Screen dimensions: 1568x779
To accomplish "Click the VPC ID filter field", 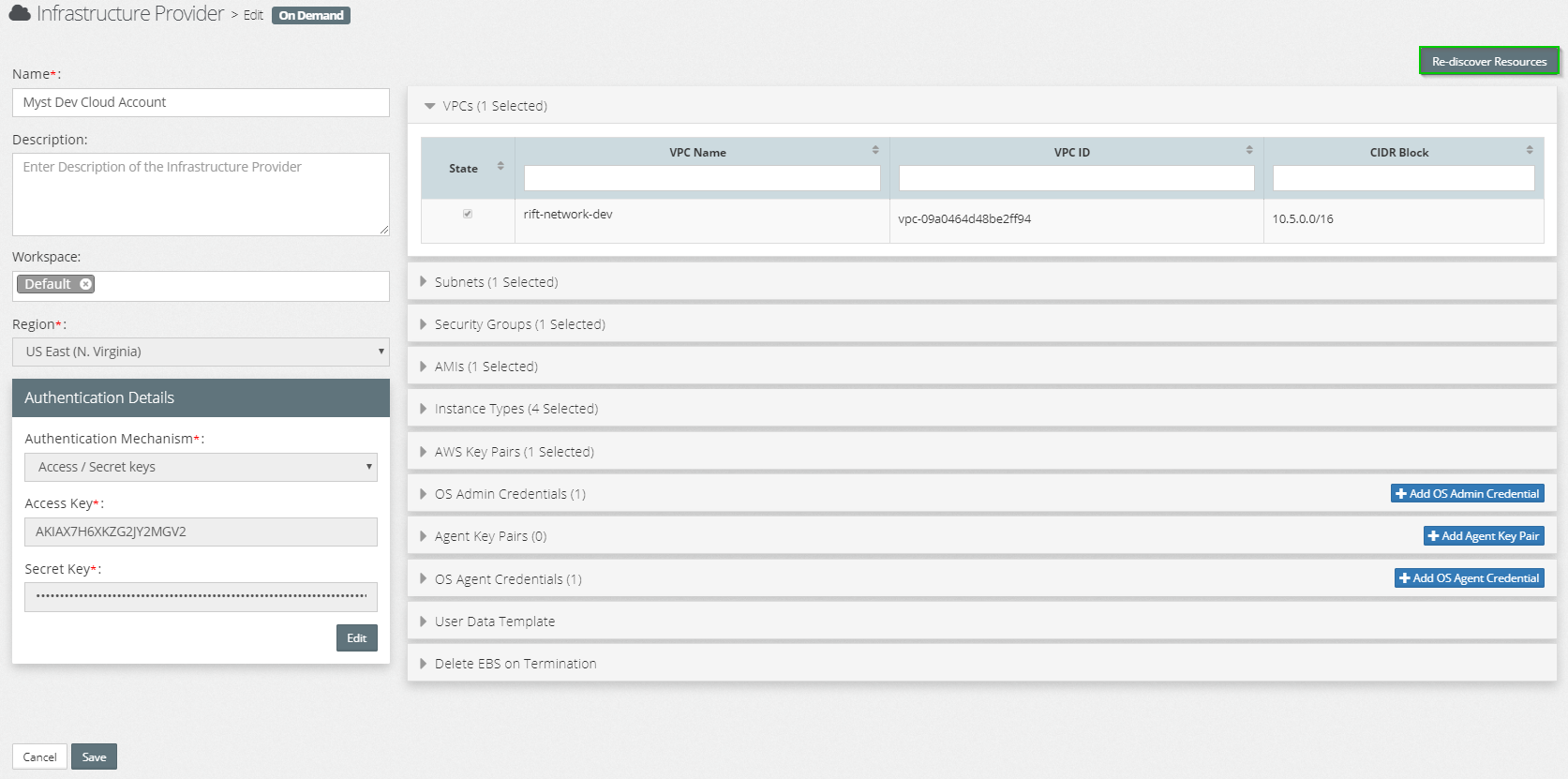I will coord(1076,178).
